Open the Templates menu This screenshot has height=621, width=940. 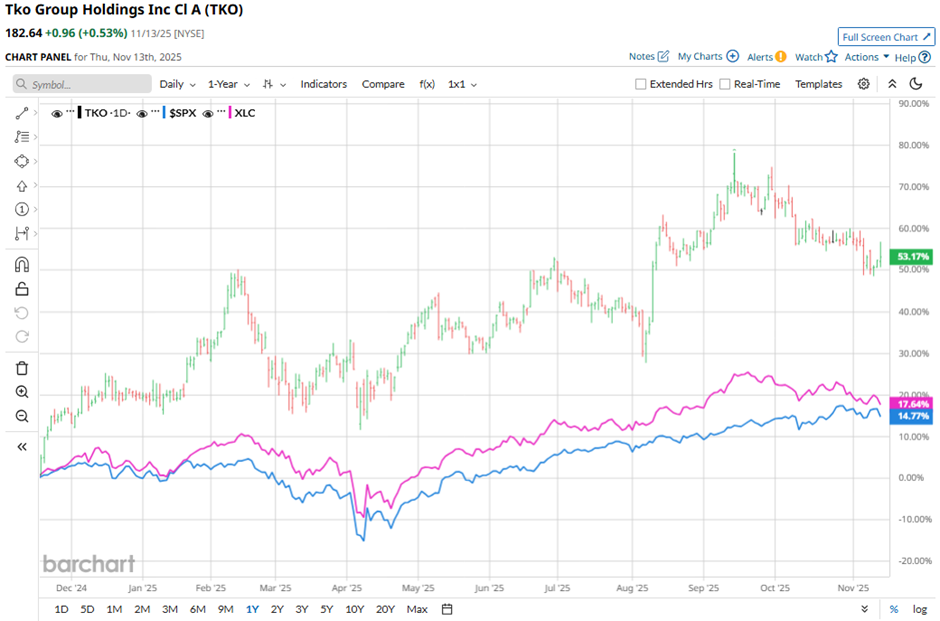818,84
